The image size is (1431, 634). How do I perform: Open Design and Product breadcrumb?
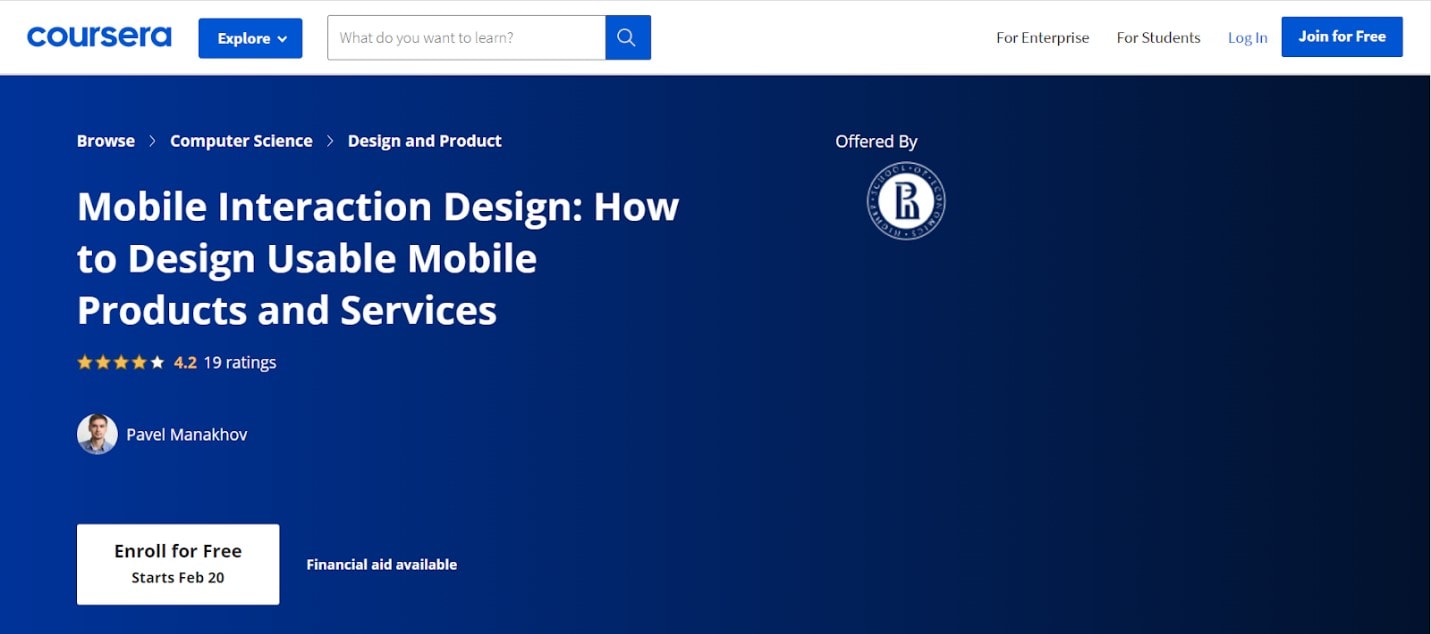click(x=425, y=141)
